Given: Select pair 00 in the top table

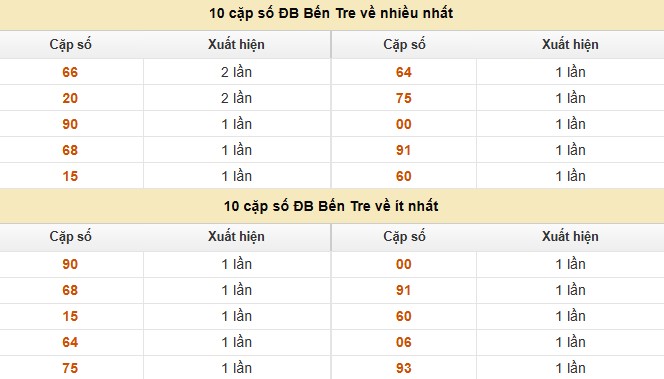Looking at the screenshot, I should tap(404, 124).
